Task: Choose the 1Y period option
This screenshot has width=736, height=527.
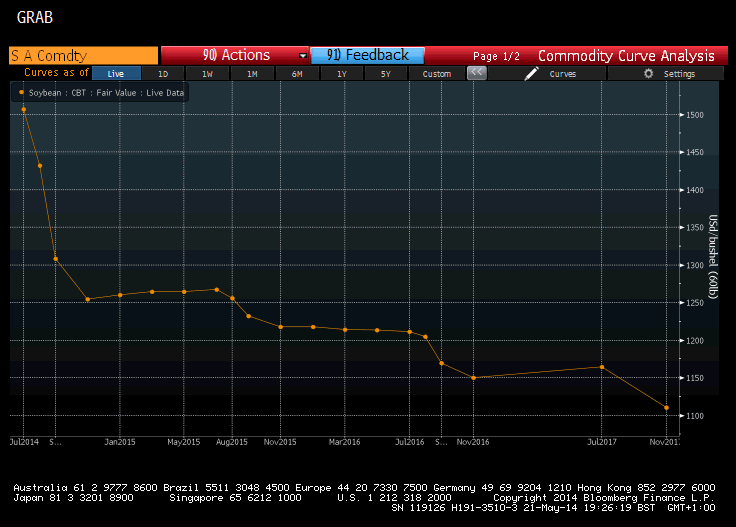Action: point(342,74)
